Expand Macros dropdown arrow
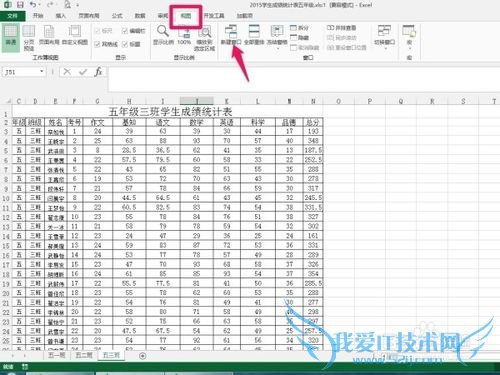This screenshot has height=375, width=500. click(409, 49)
